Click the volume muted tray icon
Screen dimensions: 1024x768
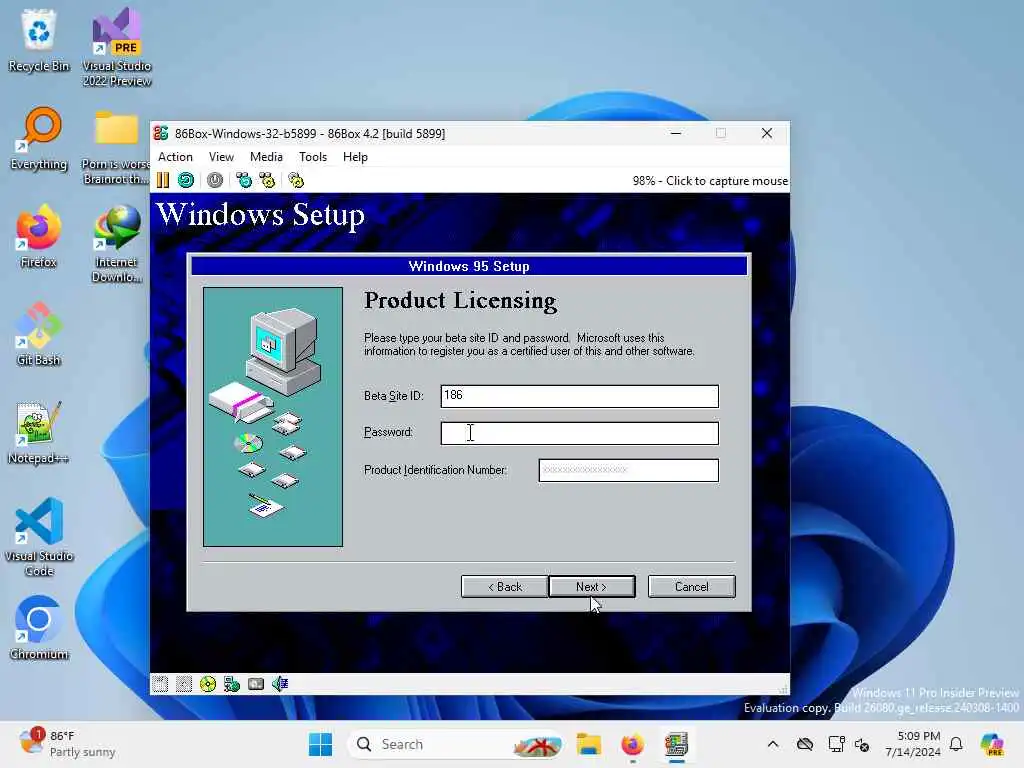point(862,744)
